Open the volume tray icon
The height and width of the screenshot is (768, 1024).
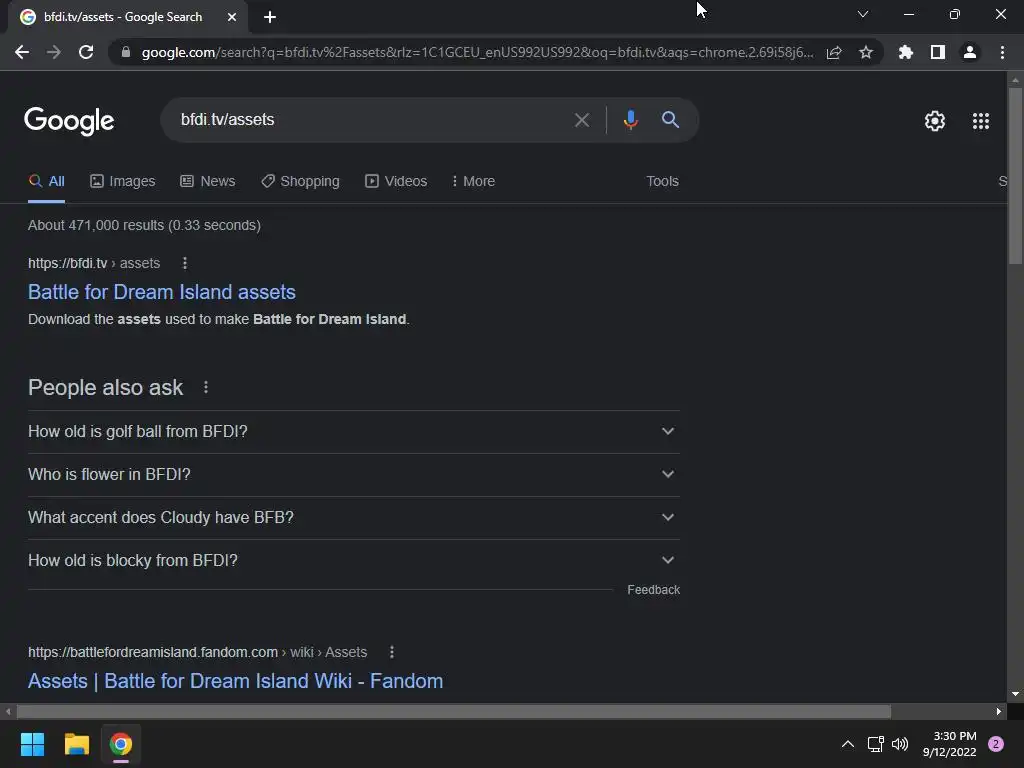coord(900,744)
